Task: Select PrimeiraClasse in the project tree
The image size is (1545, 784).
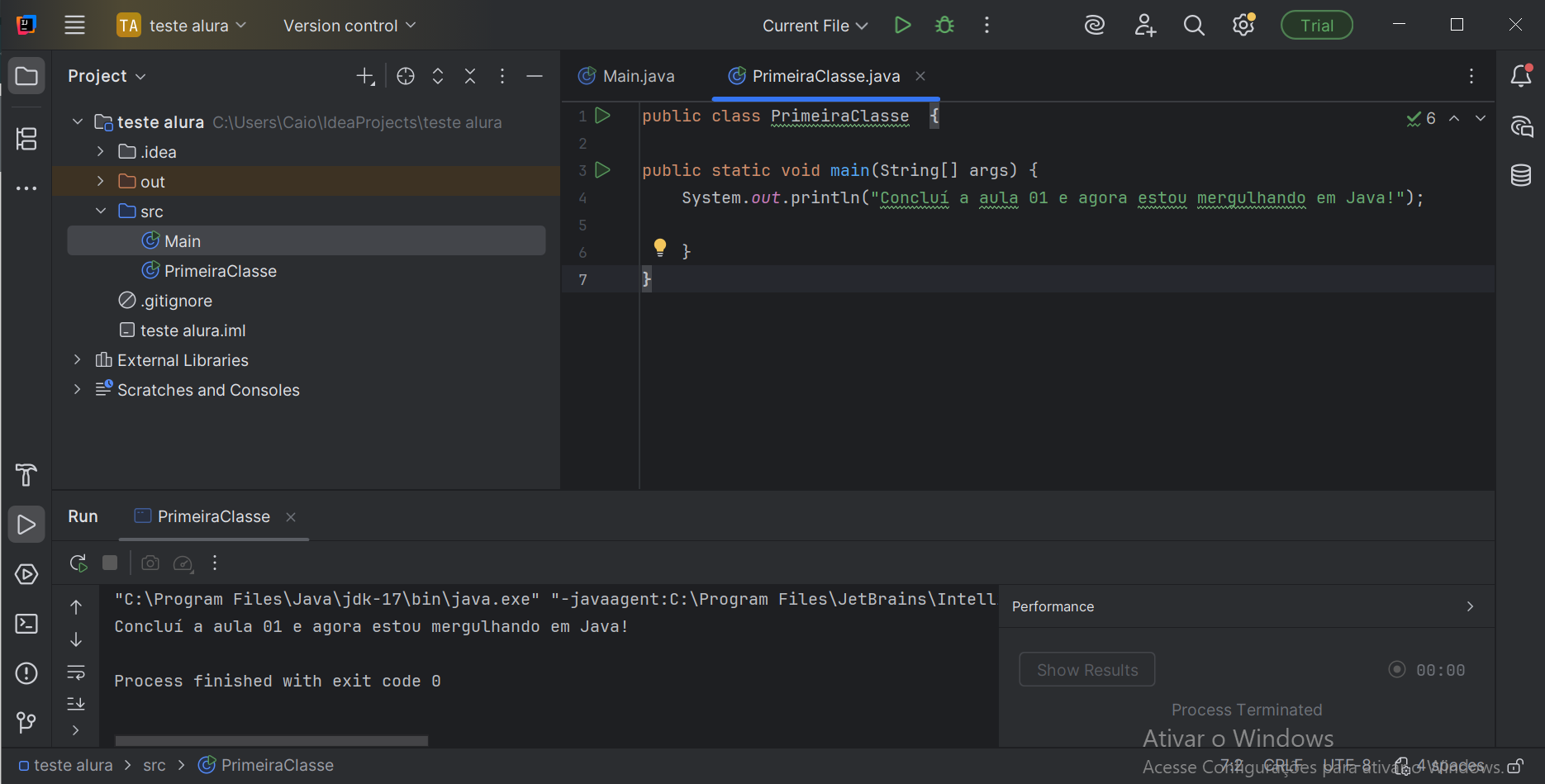Action: [220, 271]
